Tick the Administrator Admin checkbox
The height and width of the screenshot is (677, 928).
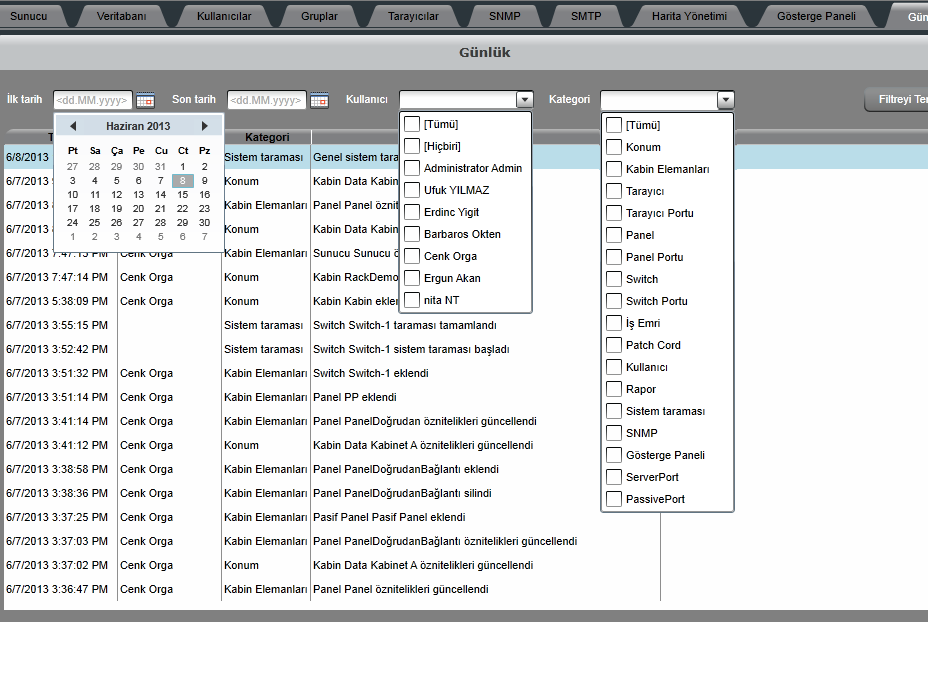[x=412, y=168]
